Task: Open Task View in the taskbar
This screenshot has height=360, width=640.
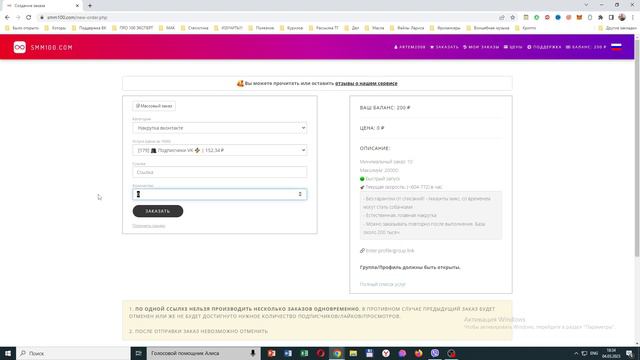Action: [138, 353]
